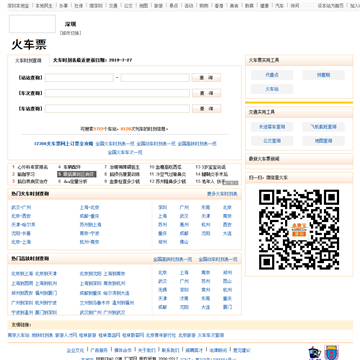Viewport: 360px width, 360px height.
Task: Click the arrival station field in 站站查询
Action: pos(155,78)
